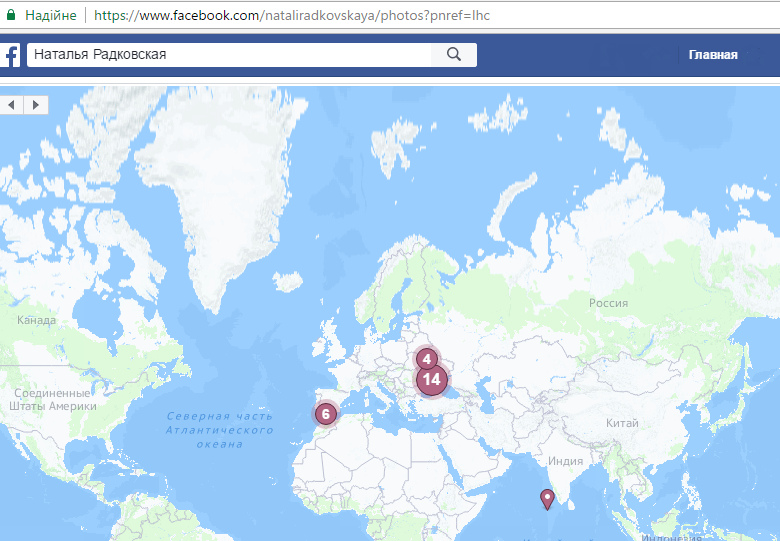The width and height of the screenshot is (780, 541).
Task: Focus the search field with Наталья Радковская
Action: [x=230, y=55]
